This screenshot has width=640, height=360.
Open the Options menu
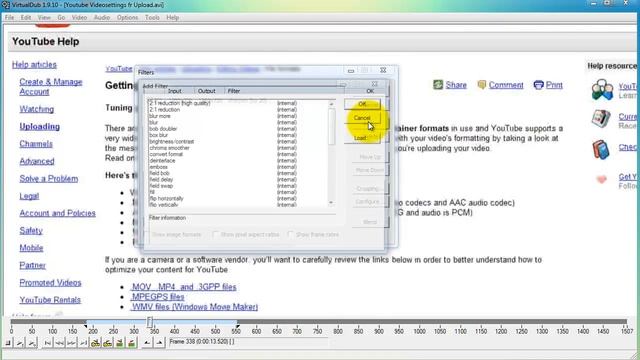[127, 18]
